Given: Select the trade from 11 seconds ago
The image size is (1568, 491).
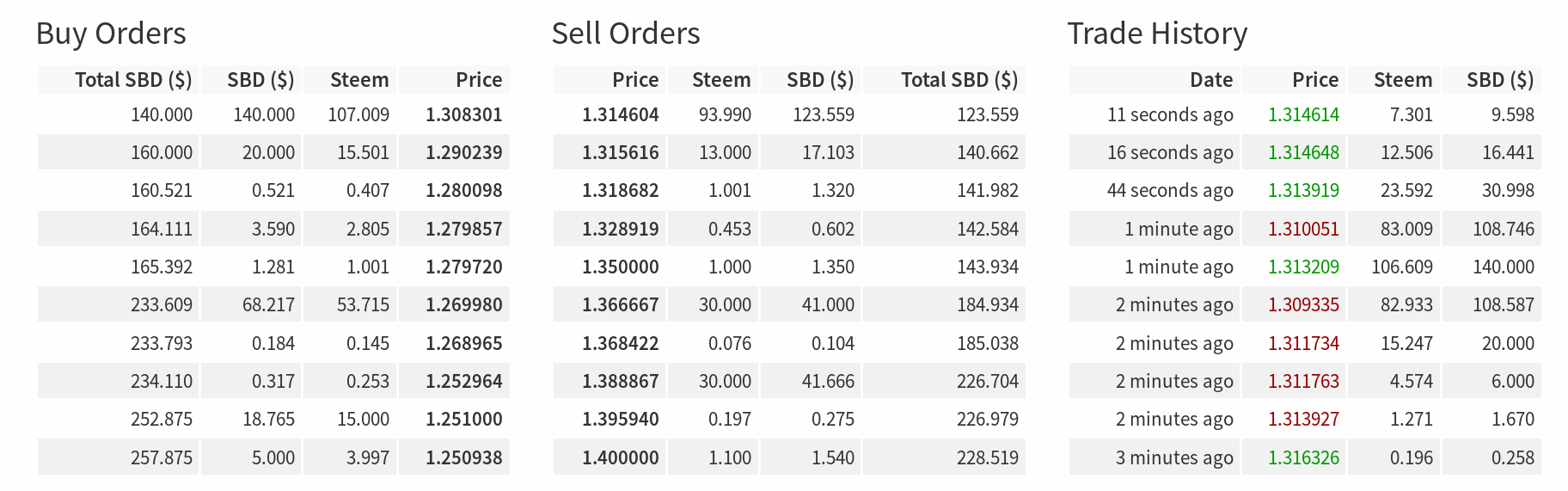Looking at the screenshot, I should click(1305, 114).
